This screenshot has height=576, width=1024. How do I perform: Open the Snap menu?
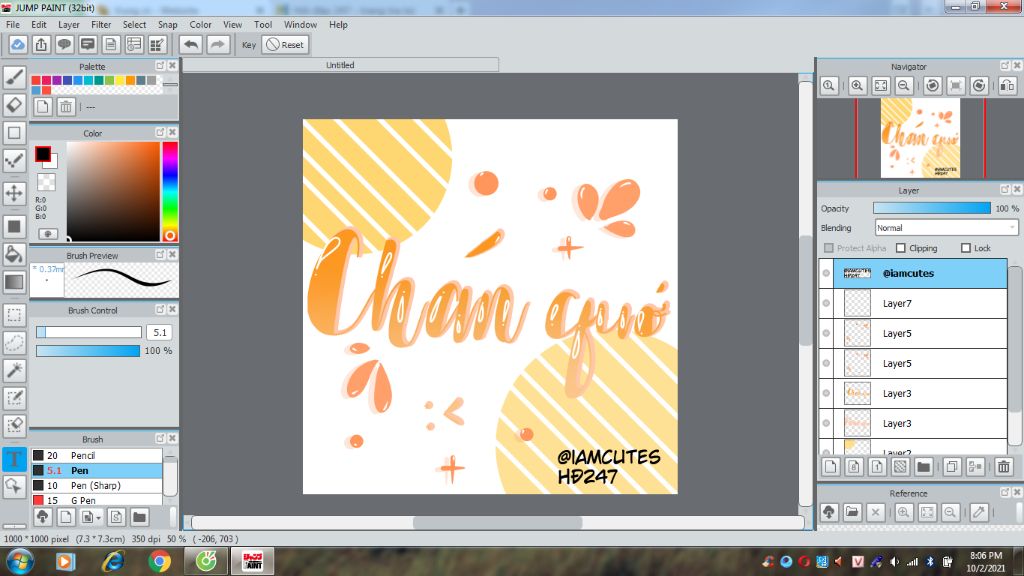[167, 24]
